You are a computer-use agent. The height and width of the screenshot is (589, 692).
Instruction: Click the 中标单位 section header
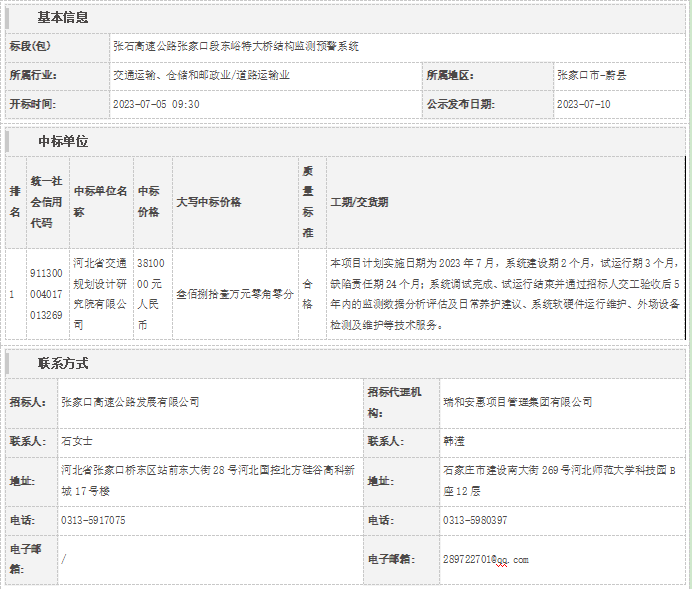62,141
